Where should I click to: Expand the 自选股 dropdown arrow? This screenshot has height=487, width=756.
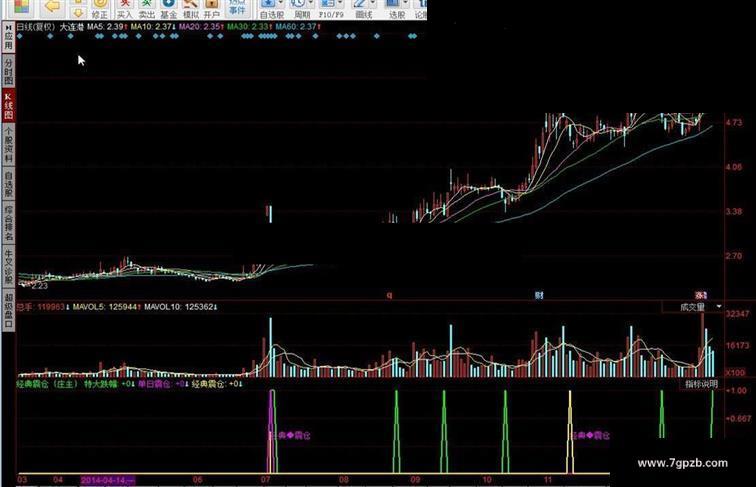pos(281,3)
